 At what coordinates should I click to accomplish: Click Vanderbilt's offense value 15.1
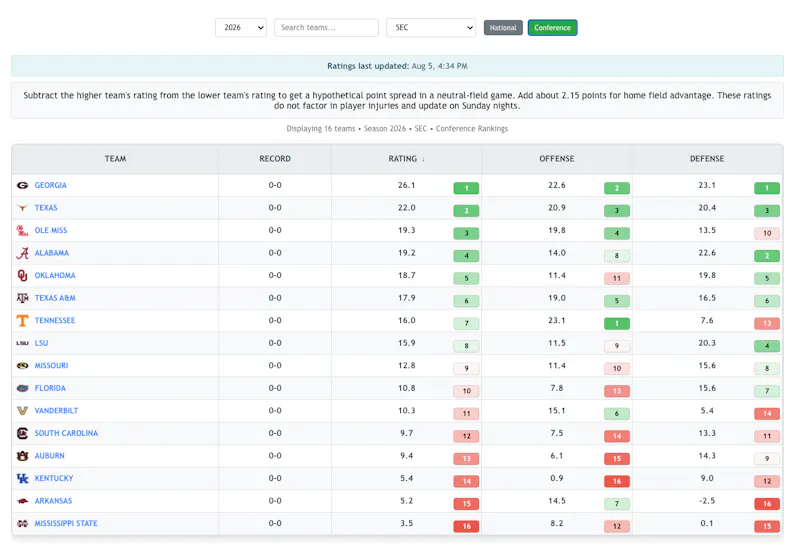557,411
